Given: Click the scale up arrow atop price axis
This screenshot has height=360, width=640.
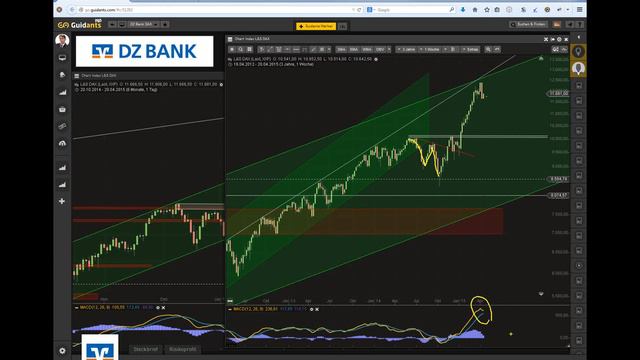Looking at the screenshot, I should [x=541, y=59].
